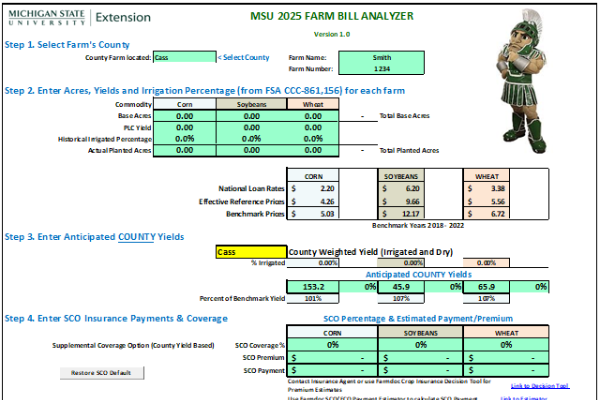Click the Step 4 Enter SCO Insurance heading
Screen dimensions: 600x400
pos(116,318)
